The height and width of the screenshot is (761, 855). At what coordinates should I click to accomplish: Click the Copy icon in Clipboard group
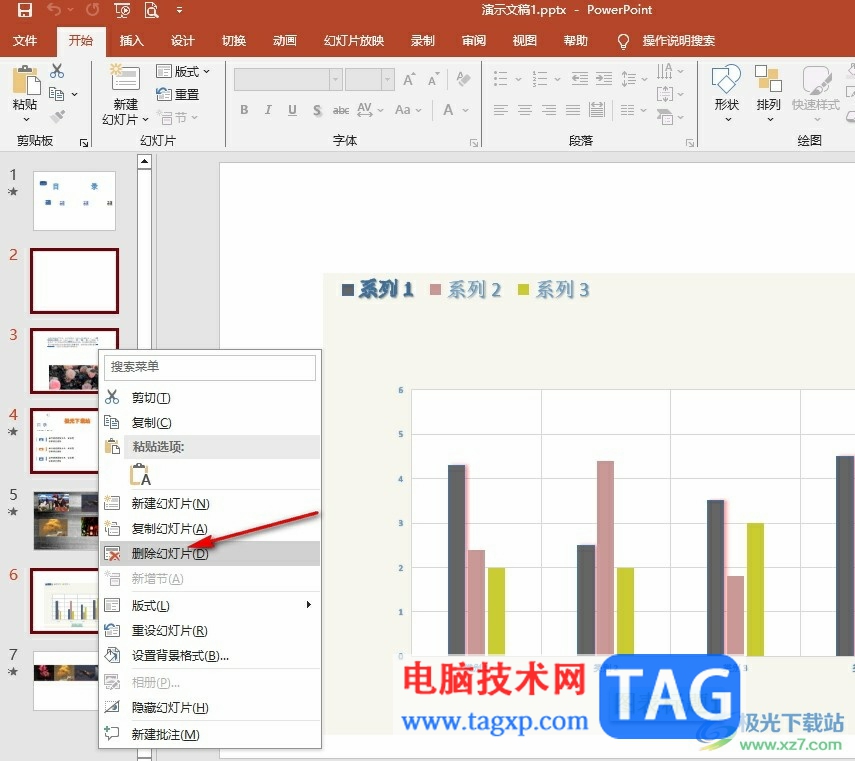click(x=56, y=94)
